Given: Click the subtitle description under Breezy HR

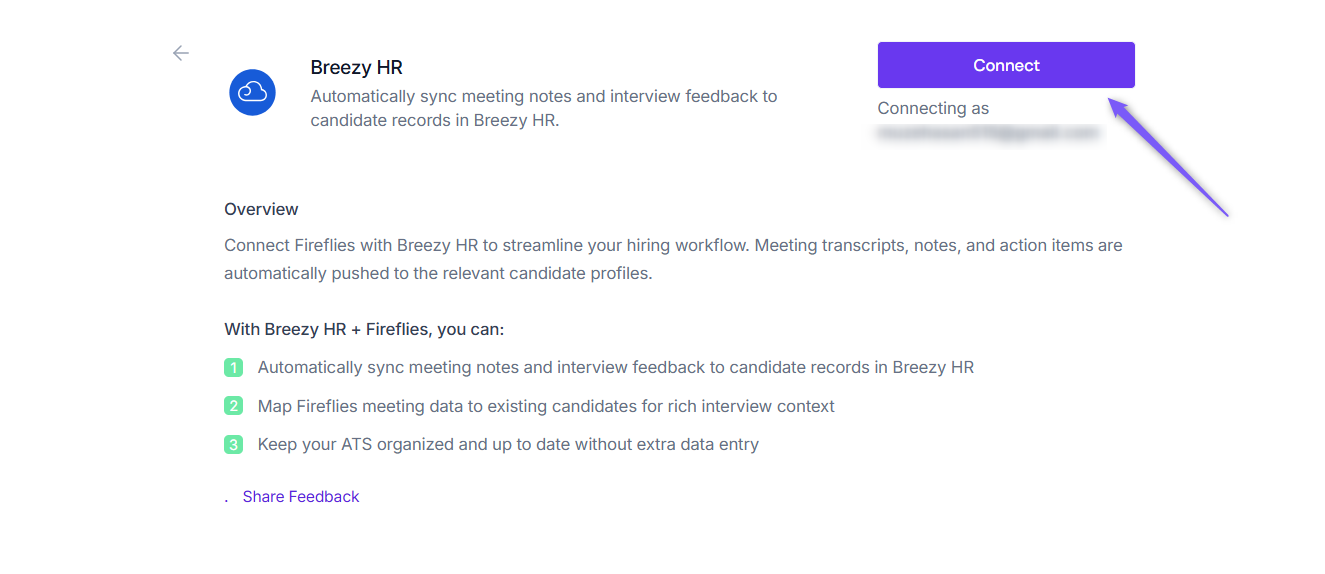Looking at the screenshot, I should click(544, 109).
